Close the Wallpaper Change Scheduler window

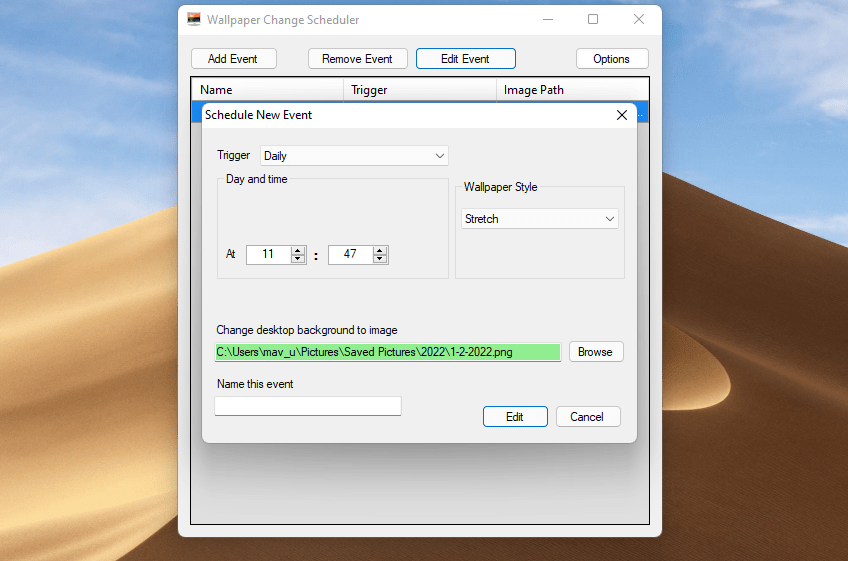(x=639, y=19)
